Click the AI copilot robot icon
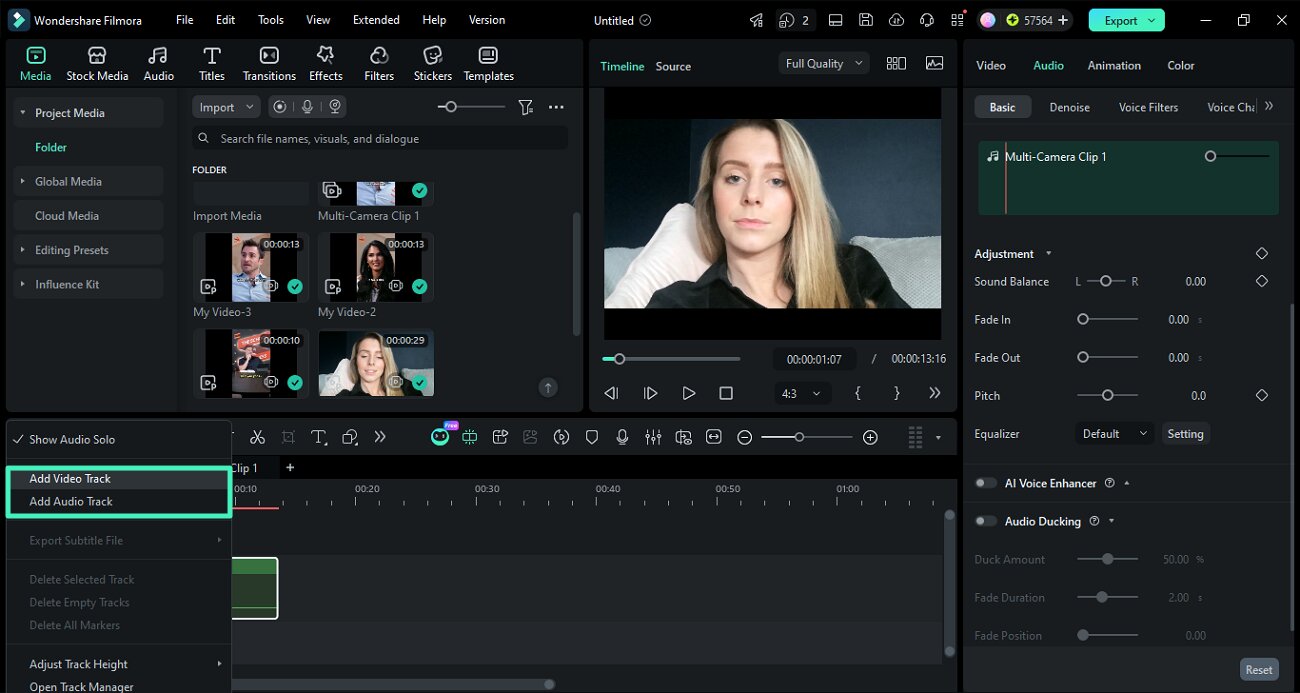Viewport: 1300px width, 693px height. 440,437
